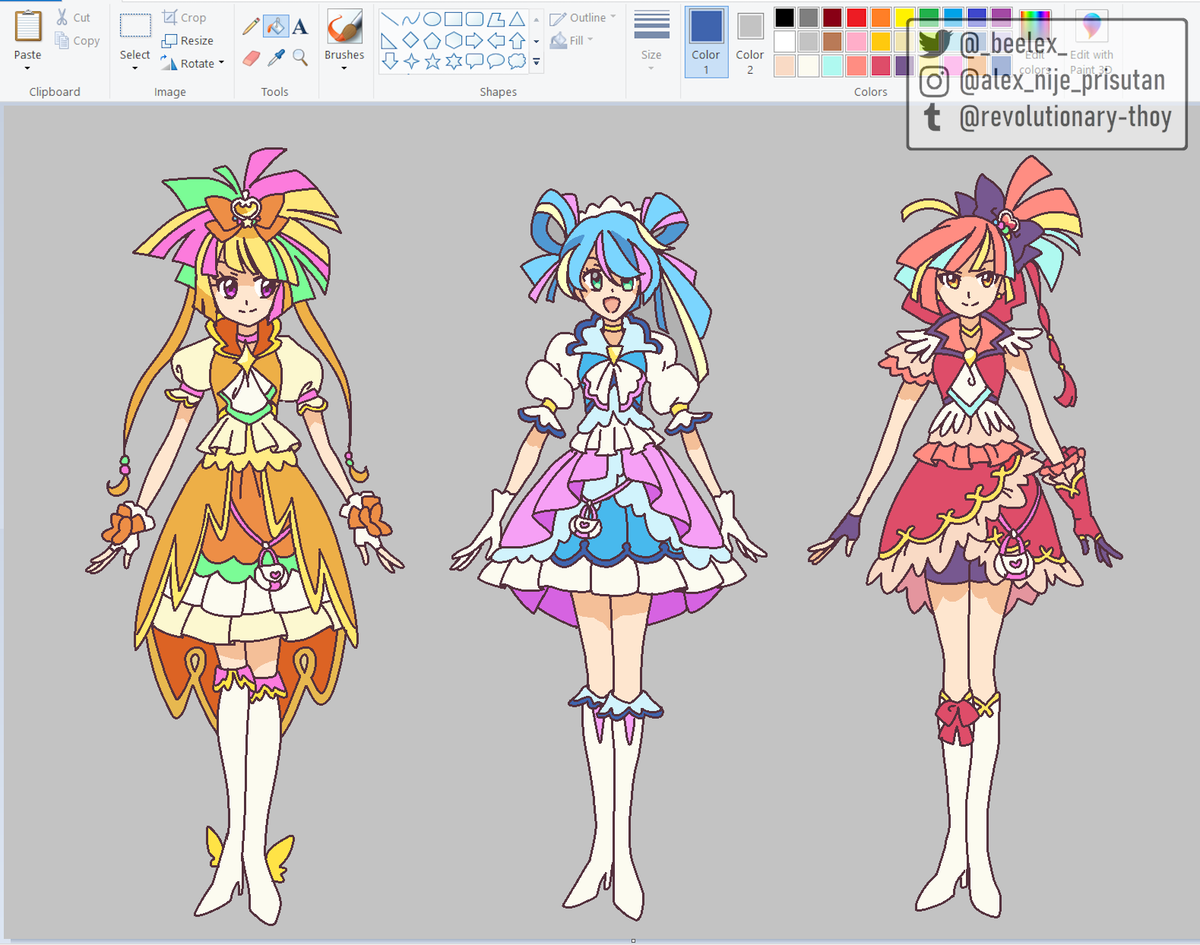Click the Cut scissors icon
The height and width of the screenshot is (945, 1200).
(x=61, y=17)
